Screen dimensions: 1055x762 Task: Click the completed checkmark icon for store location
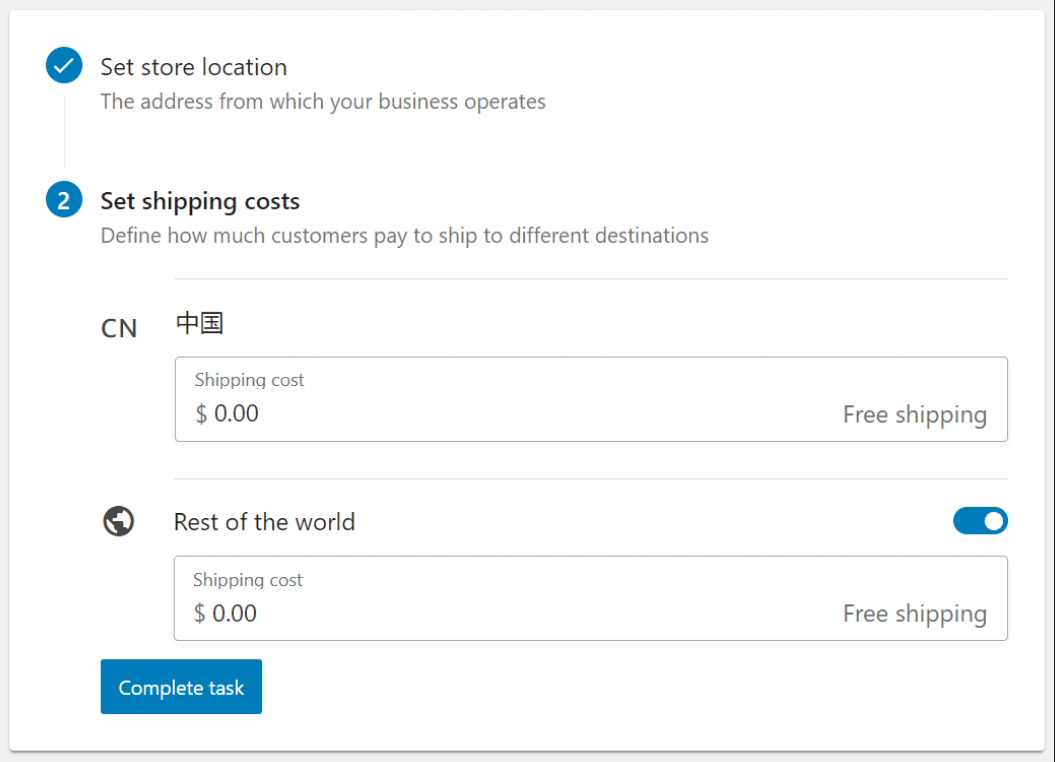click(x=63, y=67)
